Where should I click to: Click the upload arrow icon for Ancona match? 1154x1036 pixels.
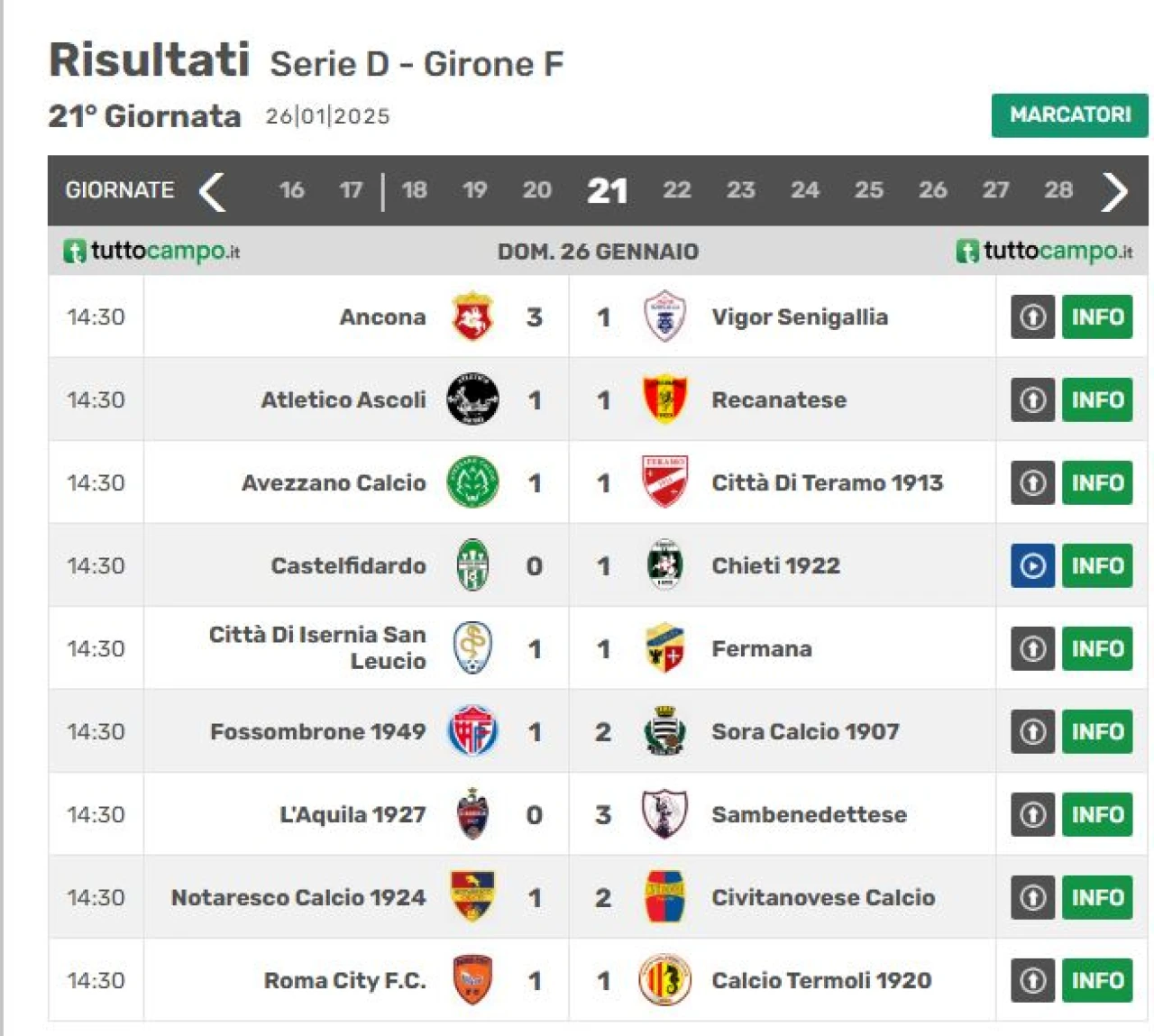[1032, 316]
